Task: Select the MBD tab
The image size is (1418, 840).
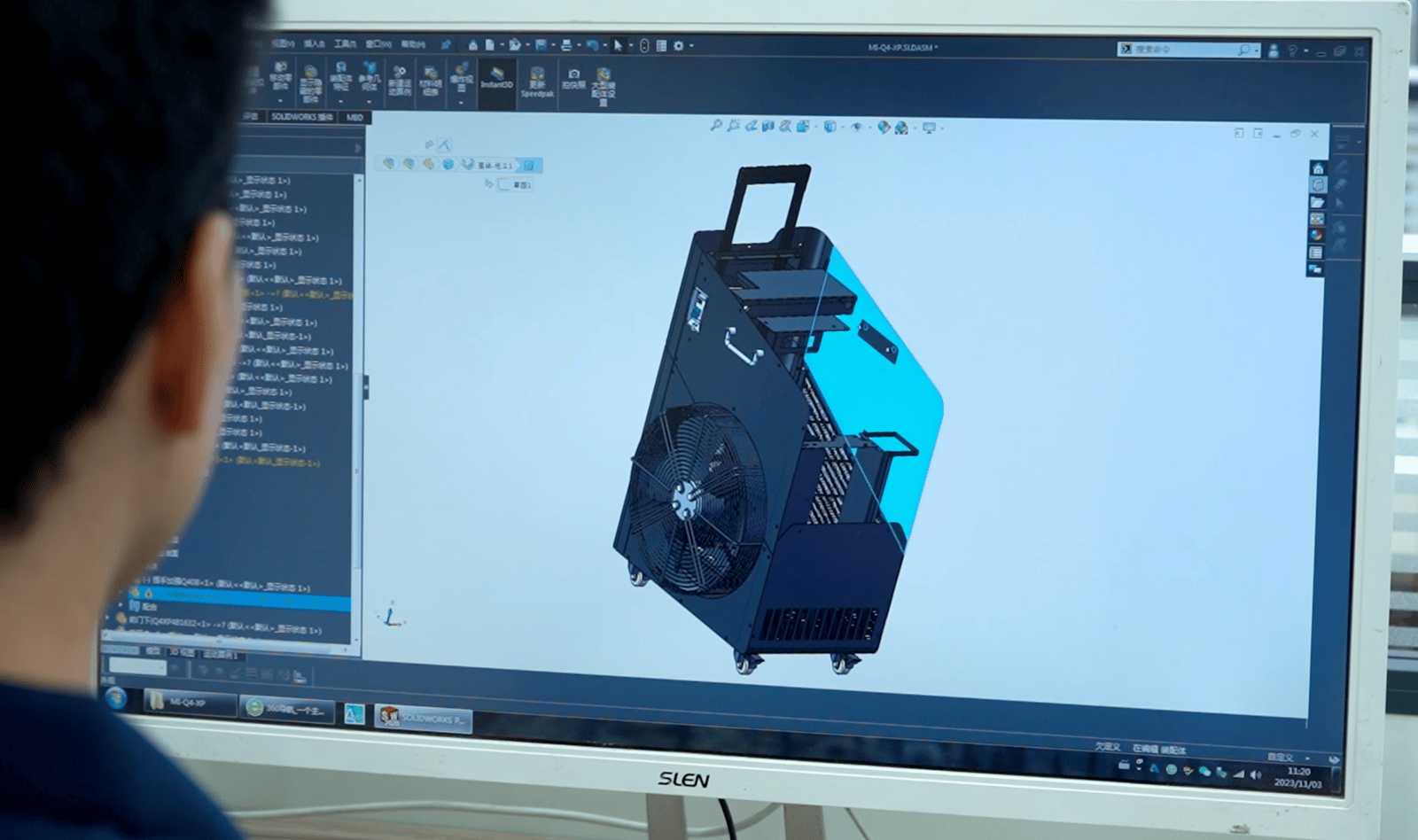Action: tap(355, 118)
